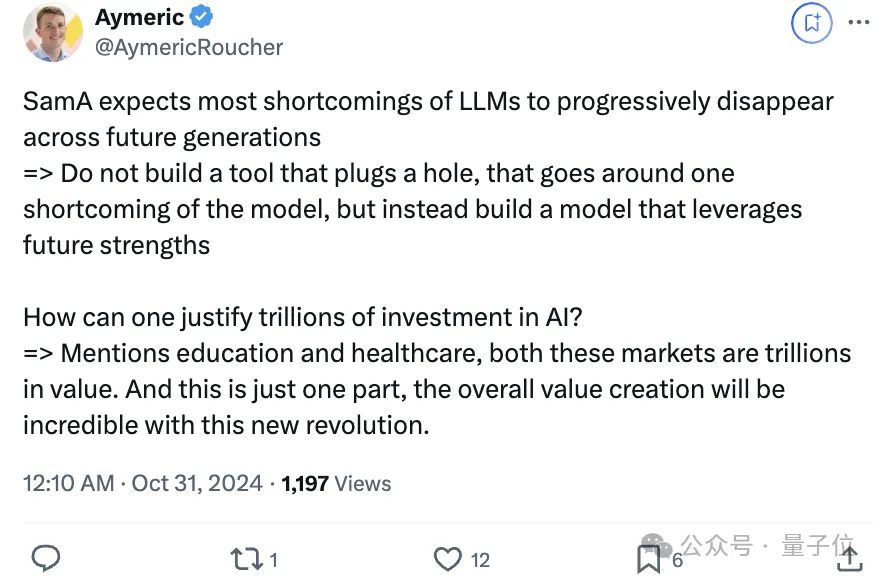The image size is (882, 580).
Task: Click the display name Aymeric
Action: (x=140, y=17)
